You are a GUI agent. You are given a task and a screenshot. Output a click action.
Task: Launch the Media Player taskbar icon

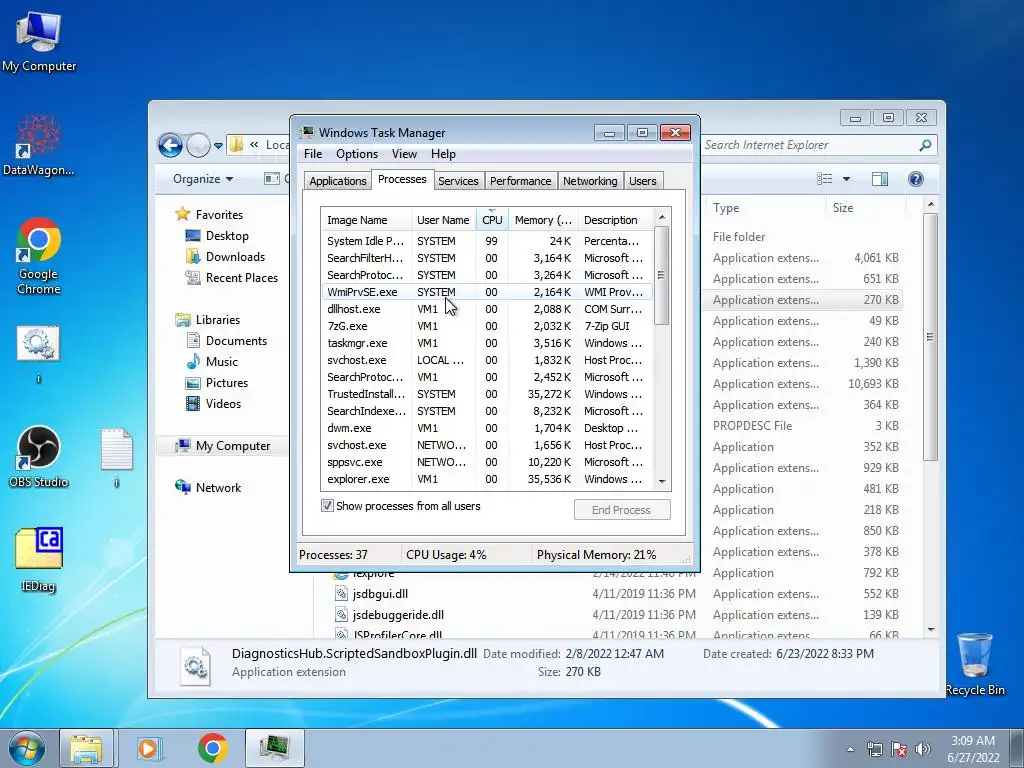coord(149,748)
